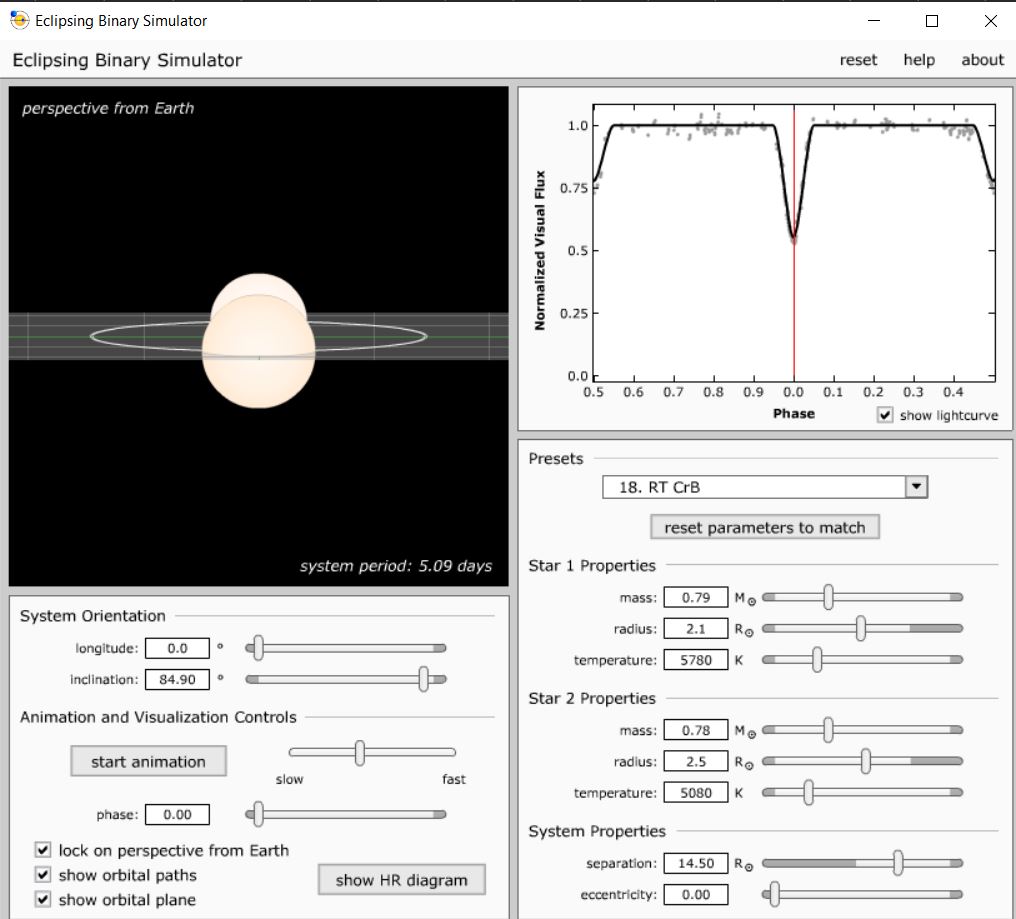1016x919 pixels.
Task: Click the inclination slider handle
Action: click(424, 679)
